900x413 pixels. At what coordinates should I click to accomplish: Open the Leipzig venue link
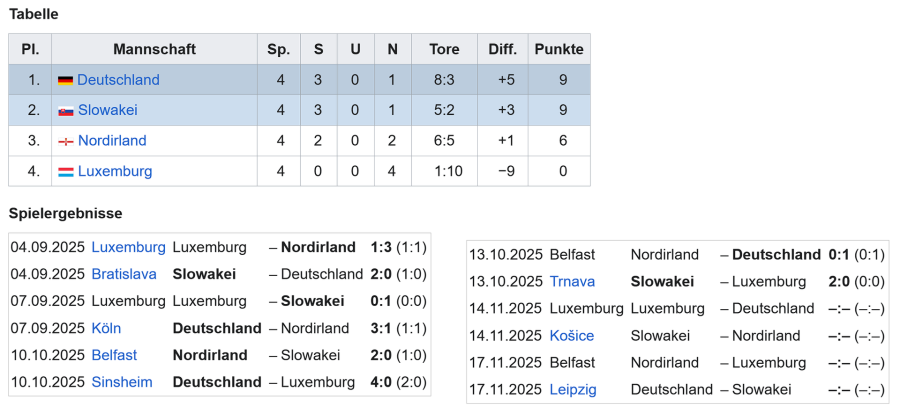pyautogui.click(x=573, y=390)
